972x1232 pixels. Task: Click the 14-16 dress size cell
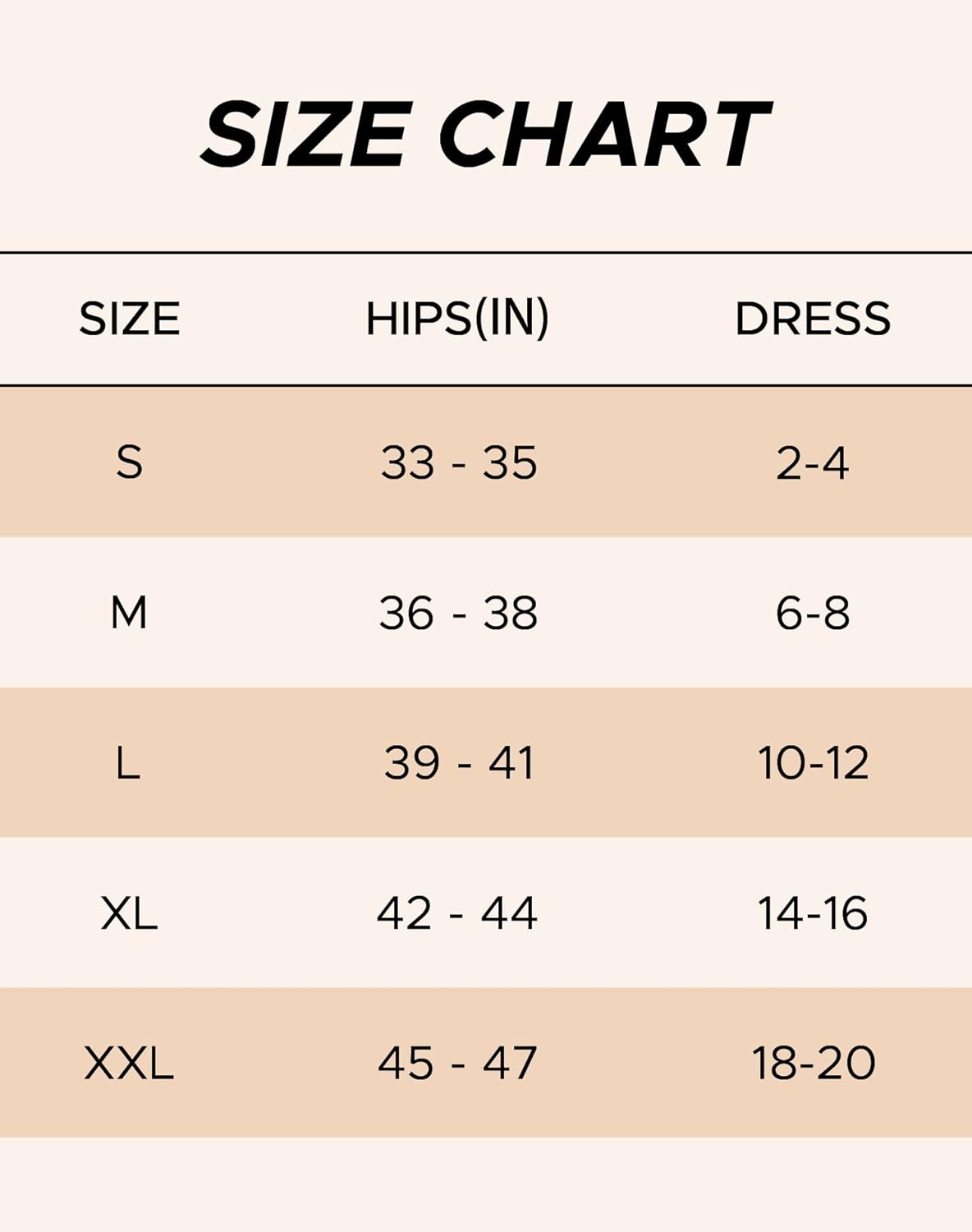pos(812,913)
